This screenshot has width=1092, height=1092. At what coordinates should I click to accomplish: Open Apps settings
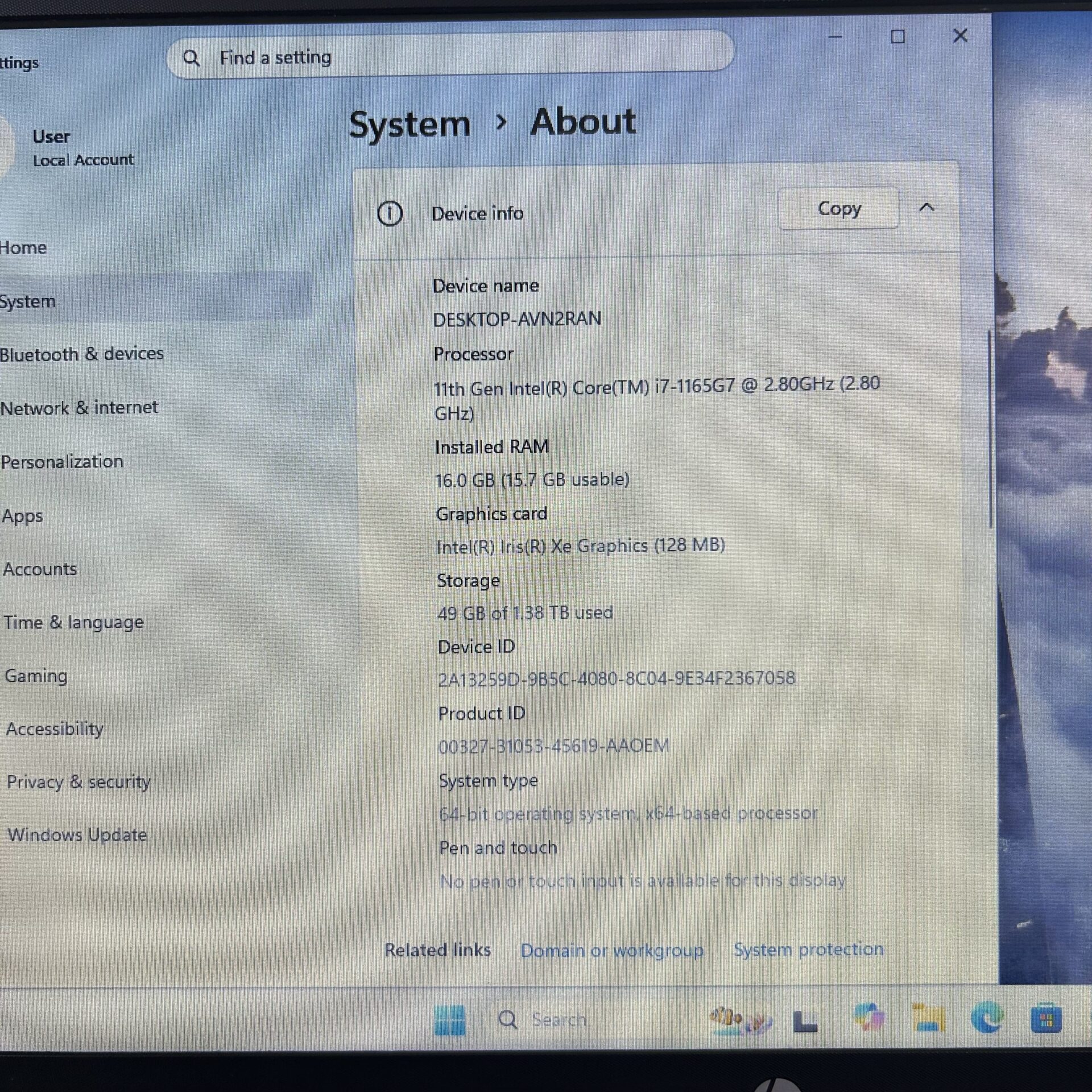(22, 516)
